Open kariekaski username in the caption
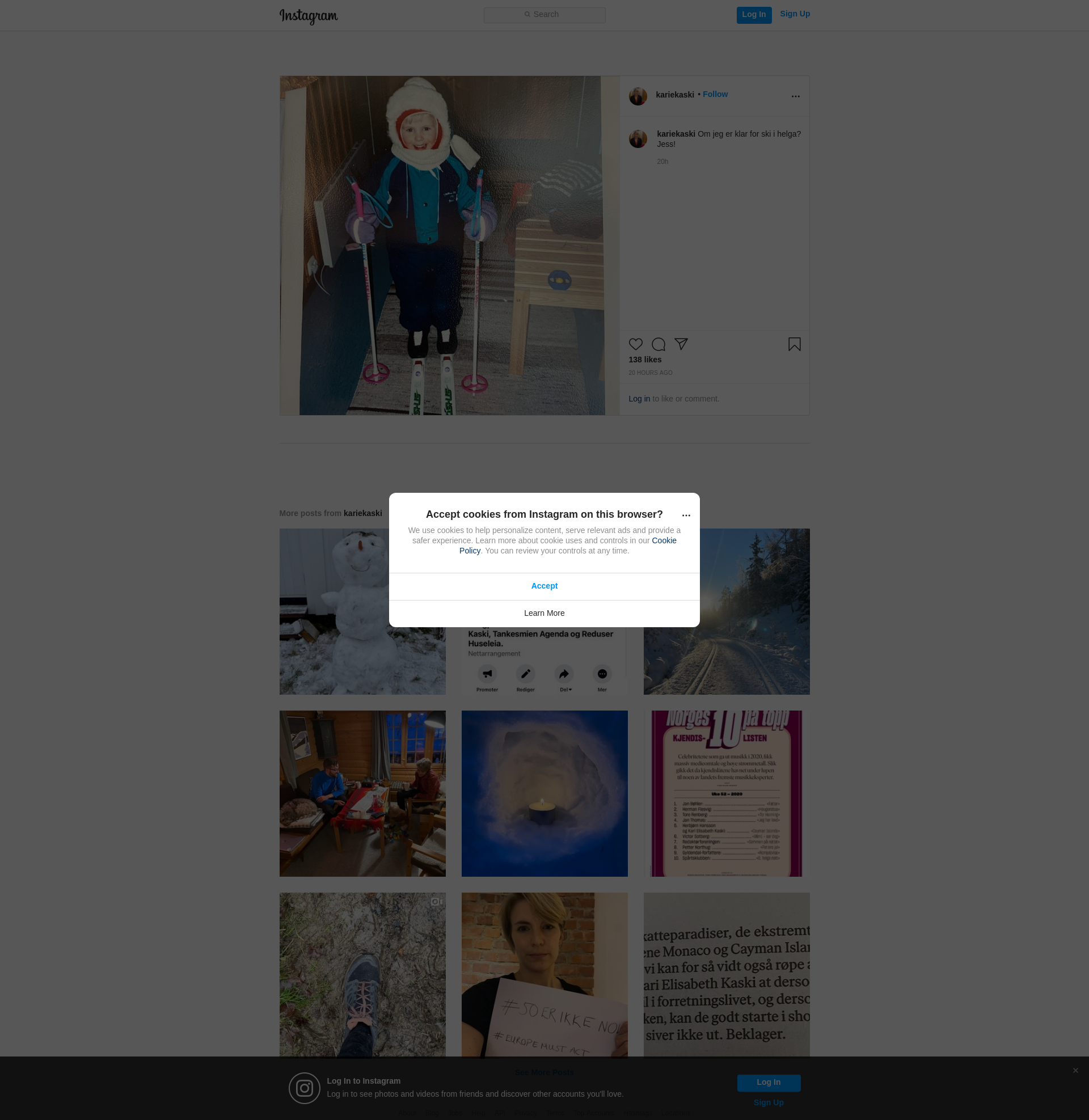Viewport: 1089px width, 1120px height. (676, 134)
